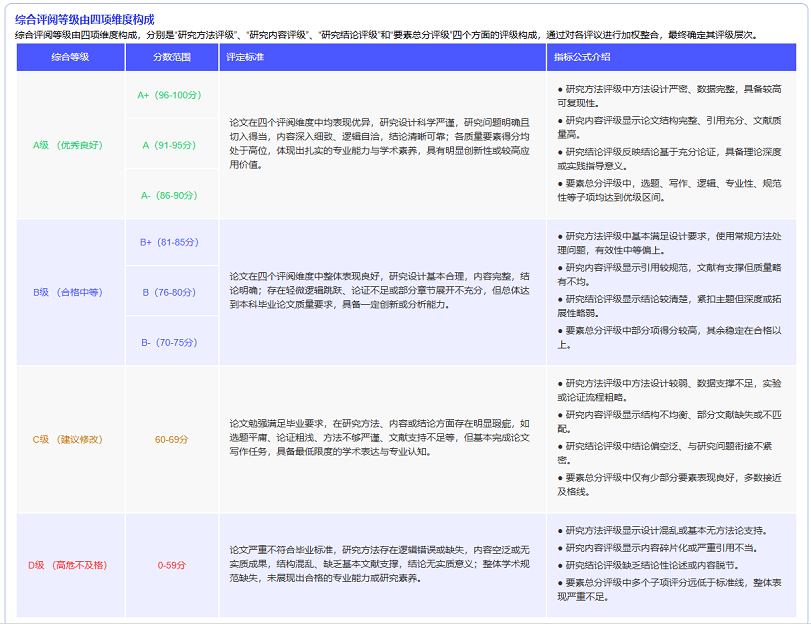Click the 分数范围 column header
This screenshot has width=811, height=624.
(x=172, y=57)
